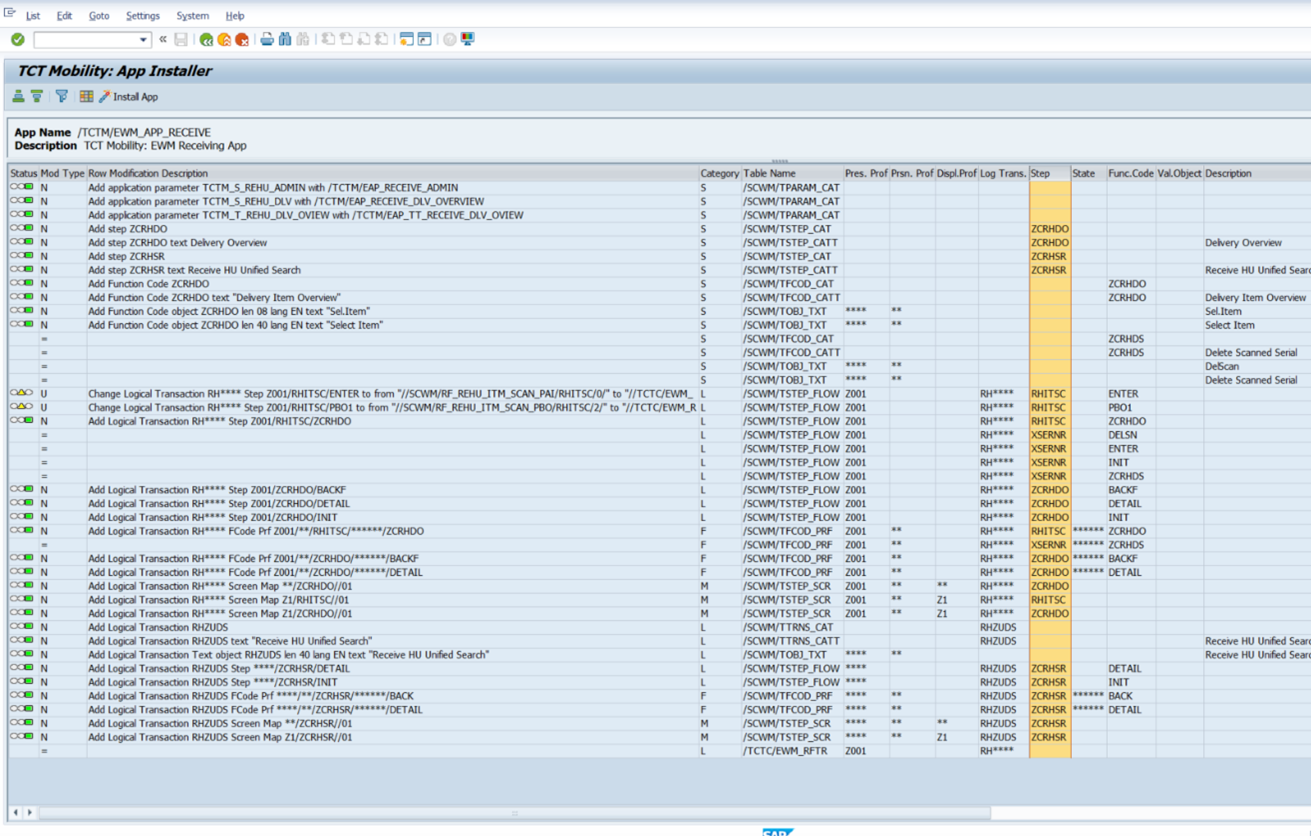
Task: Click the Find binoculars icon
Action: (x=285, y=40)
